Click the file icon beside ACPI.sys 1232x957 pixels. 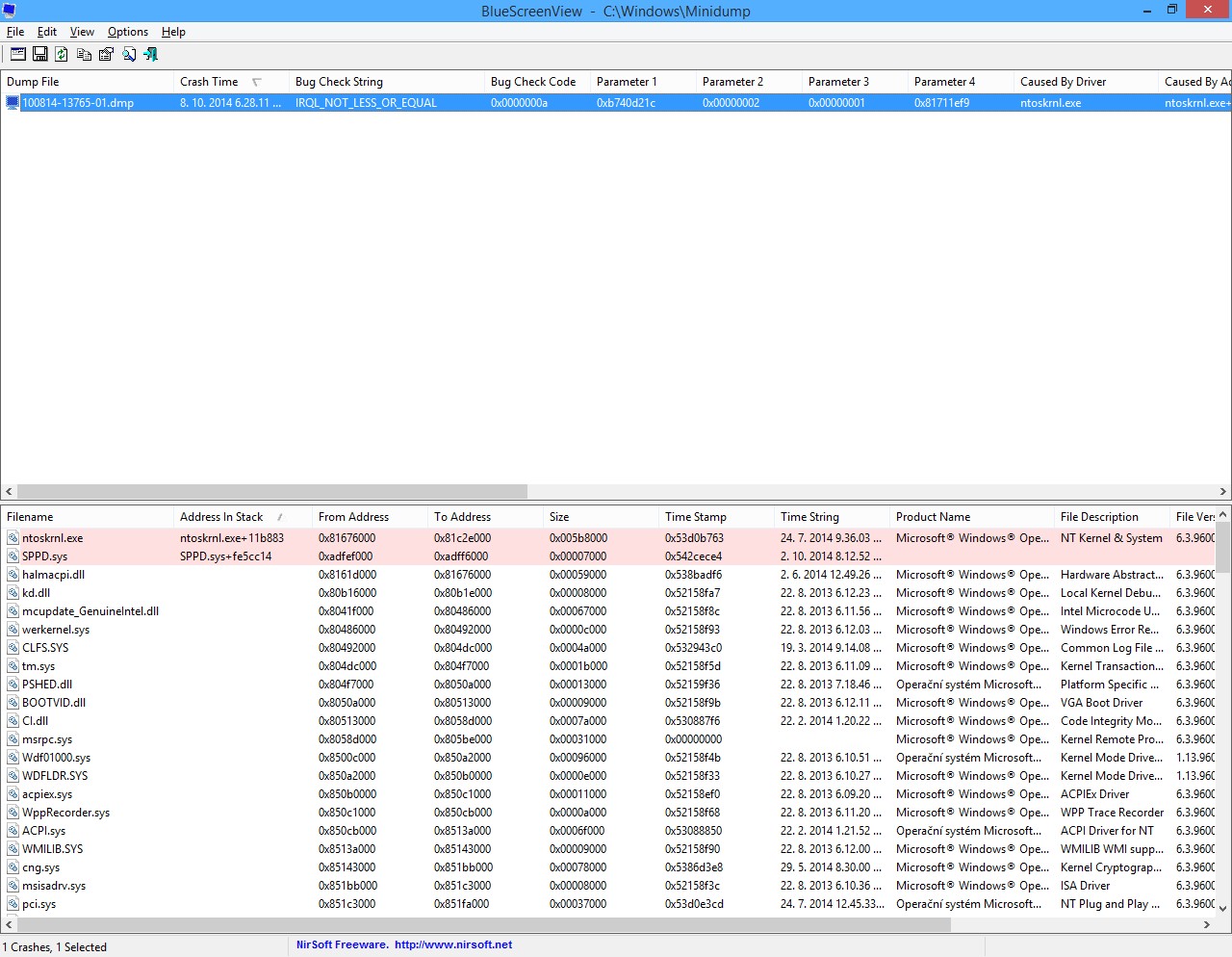(x=13, y=831)
